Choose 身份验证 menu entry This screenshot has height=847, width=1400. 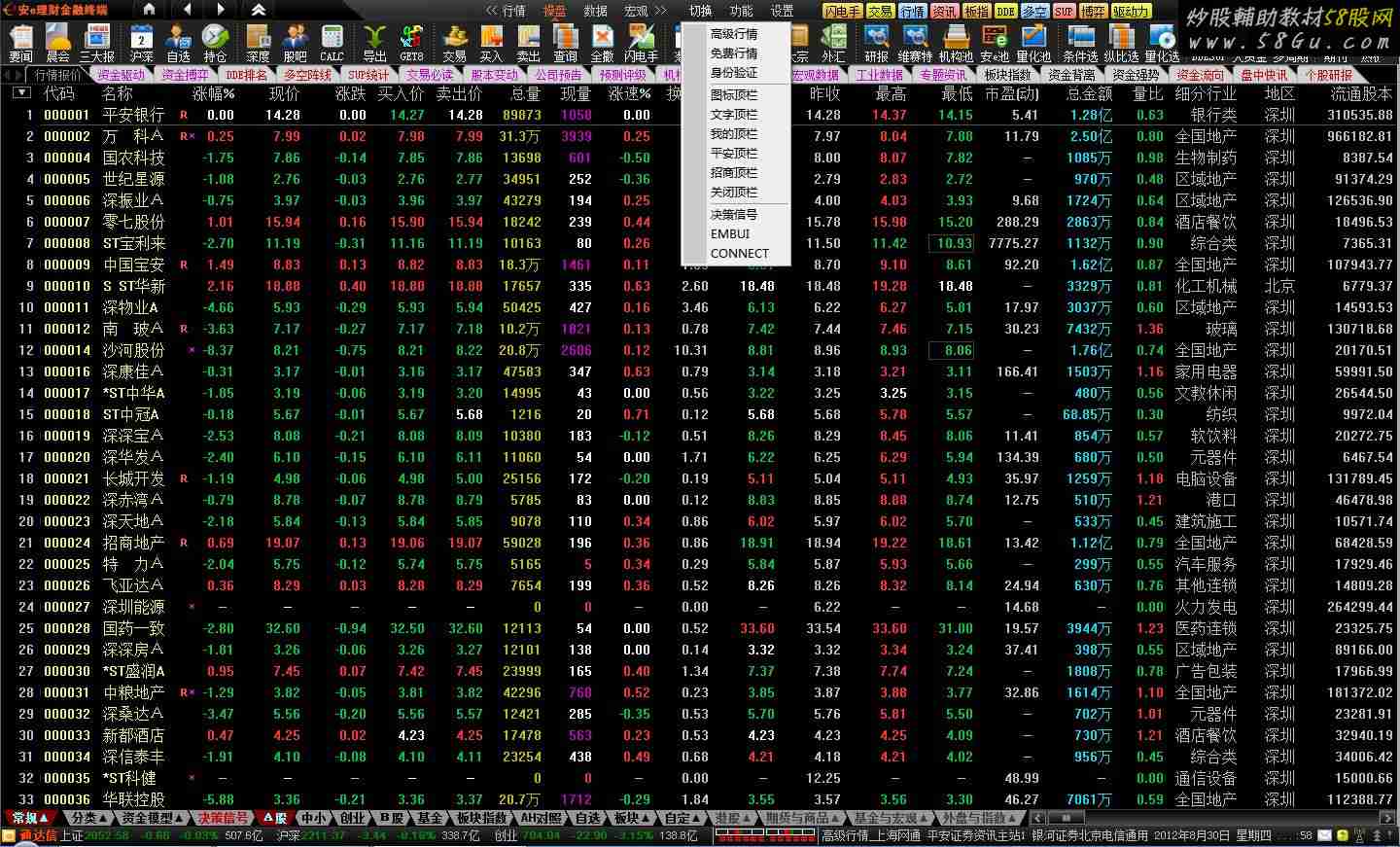734,73
